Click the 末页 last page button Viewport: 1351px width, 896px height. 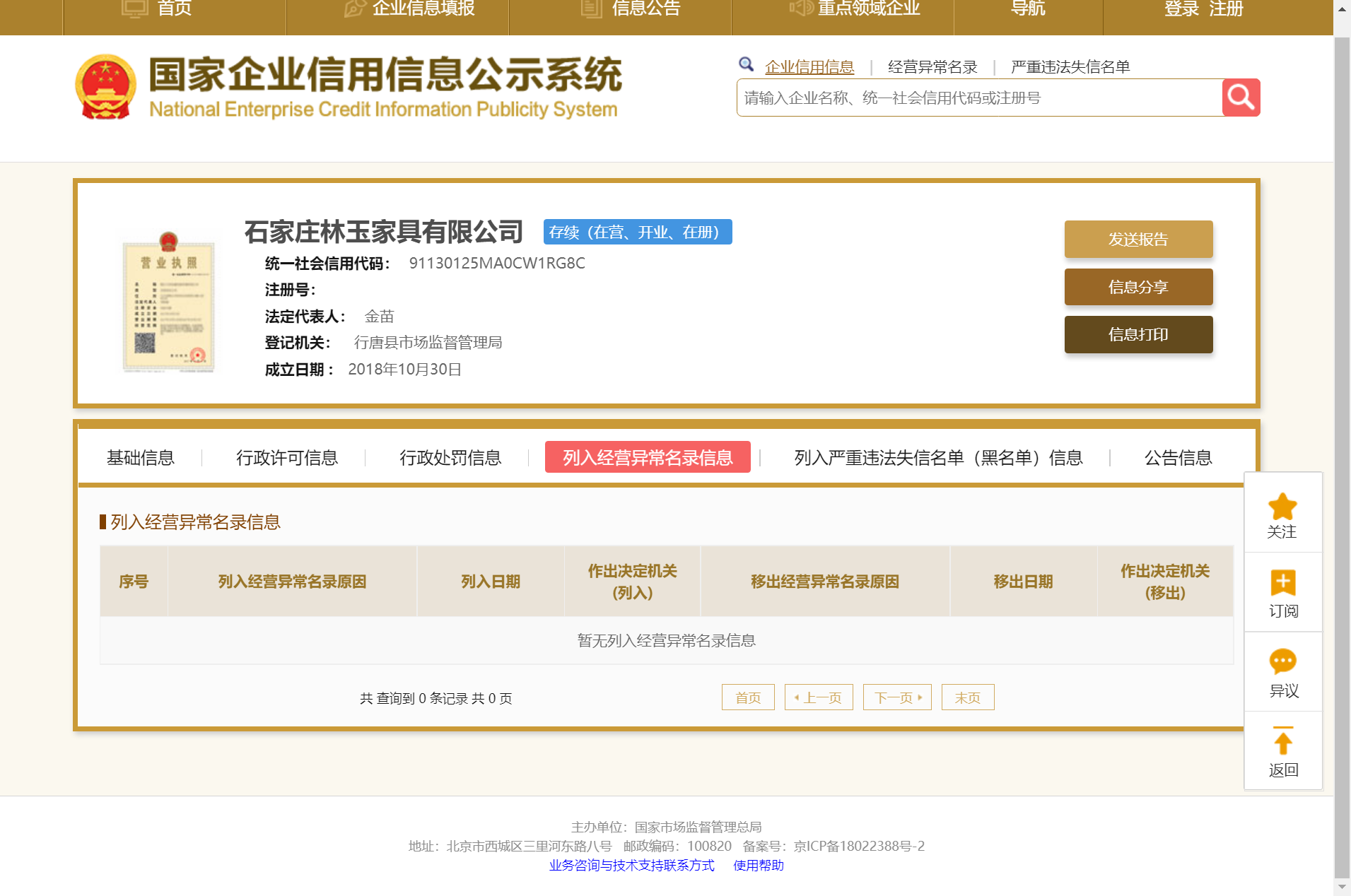[x=968, y=697]
